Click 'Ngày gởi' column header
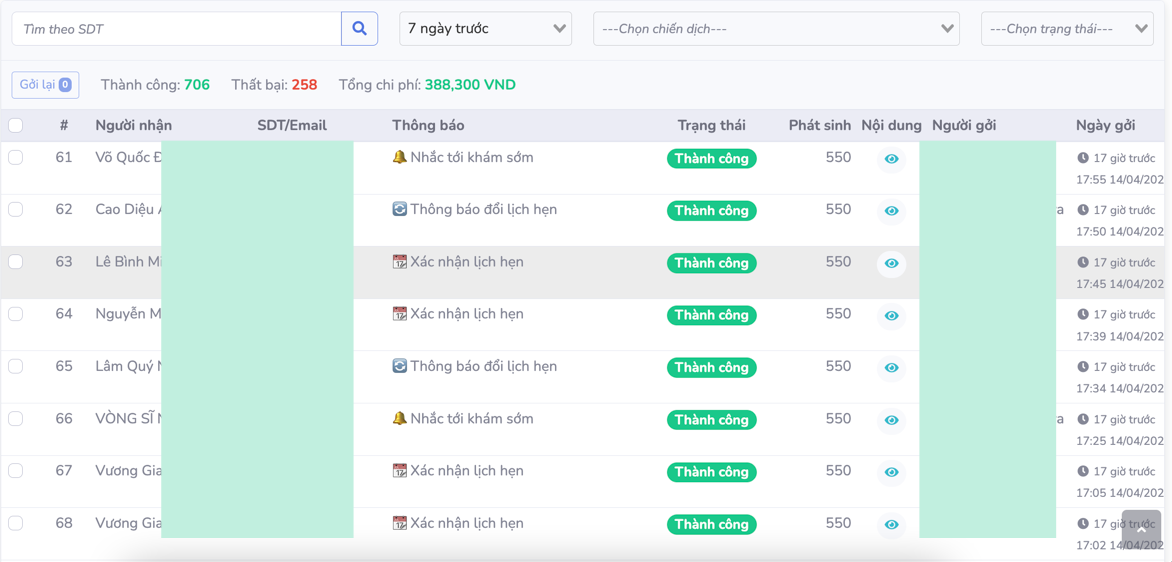 click(x=1105, y=126)
